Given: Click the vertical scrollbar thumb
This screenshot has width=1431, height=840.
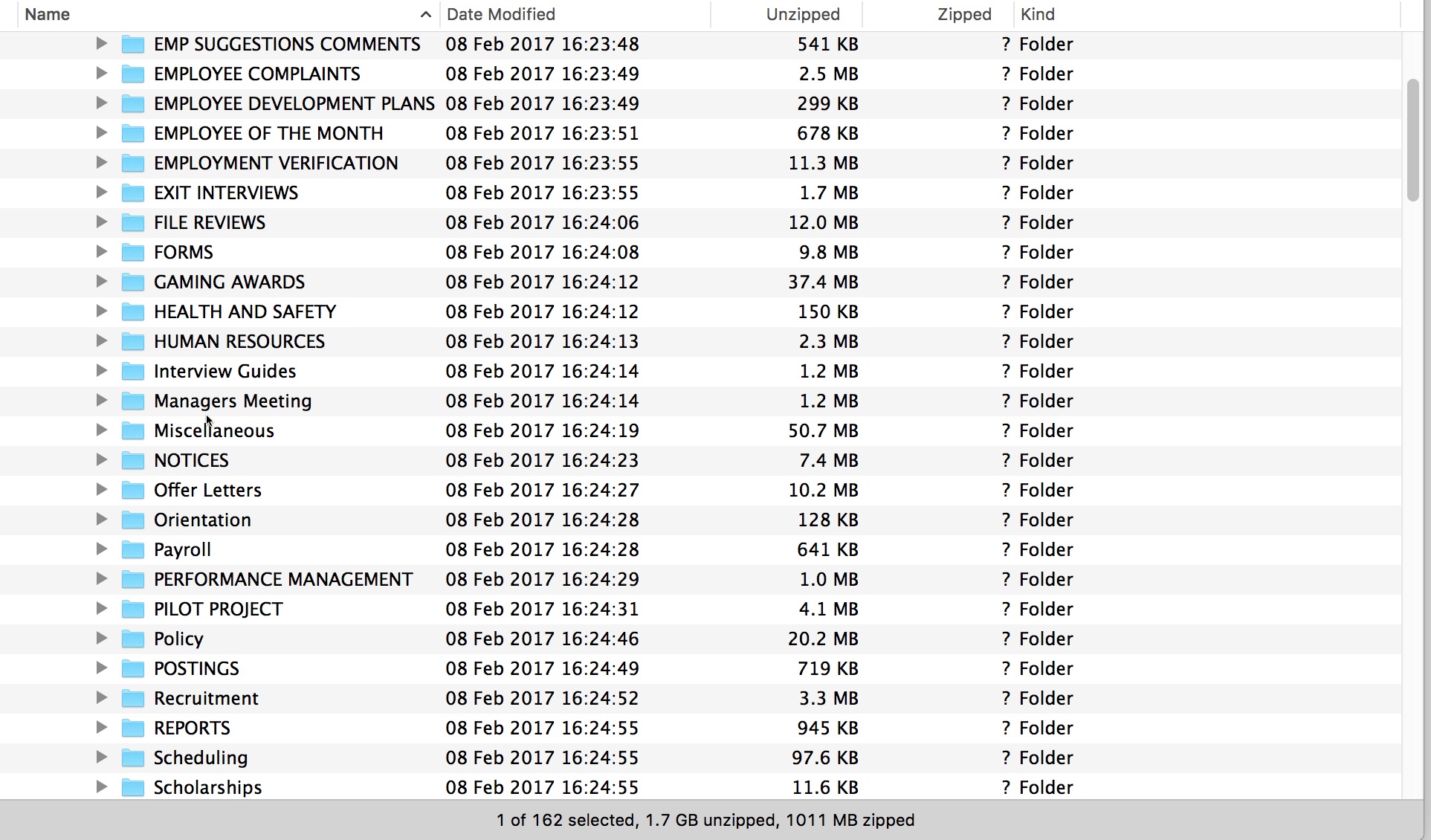Looking at the screenshot, I should 1414,139.
